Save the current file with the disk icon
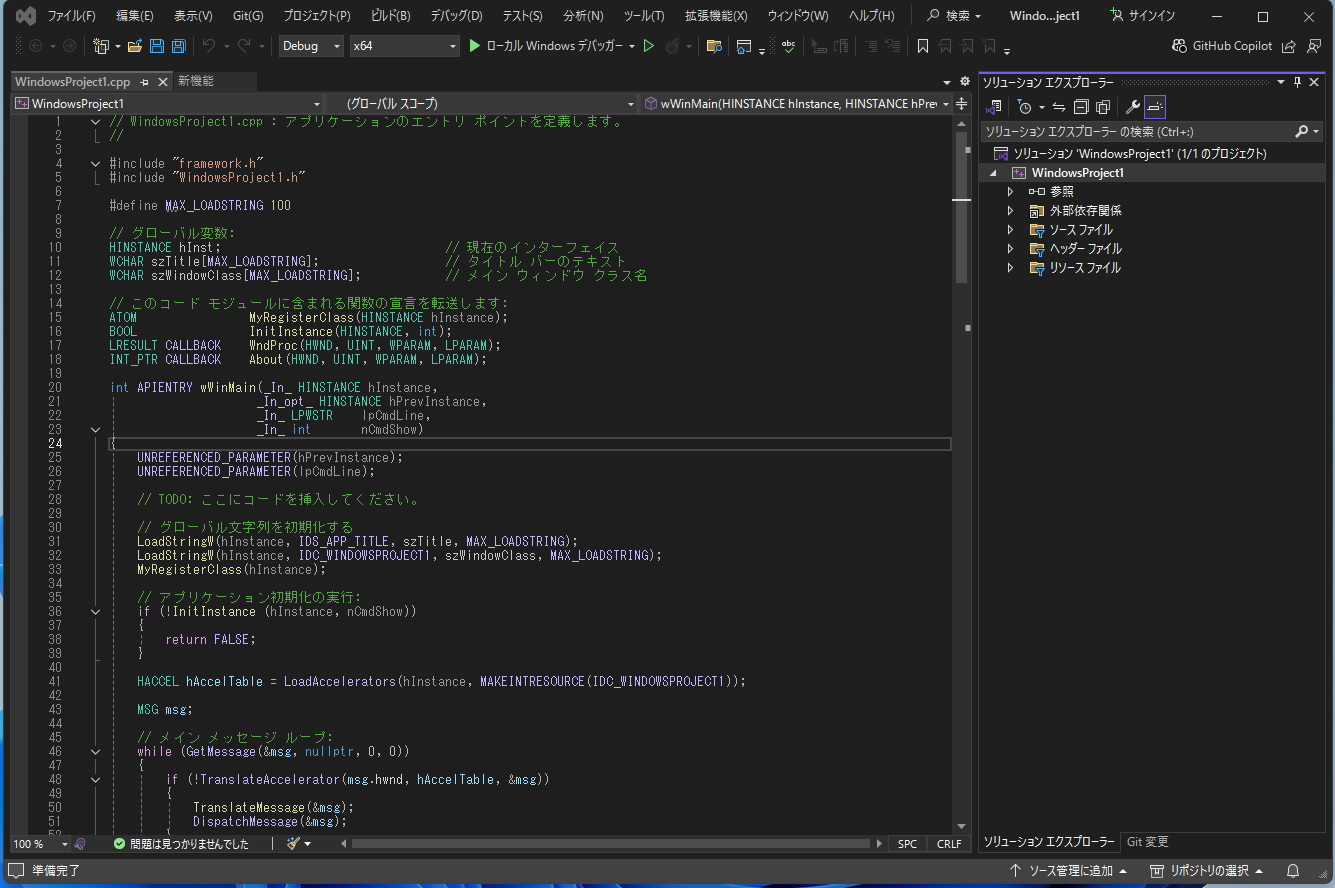This screenshot has height=888, width=1335. (157, 46)
